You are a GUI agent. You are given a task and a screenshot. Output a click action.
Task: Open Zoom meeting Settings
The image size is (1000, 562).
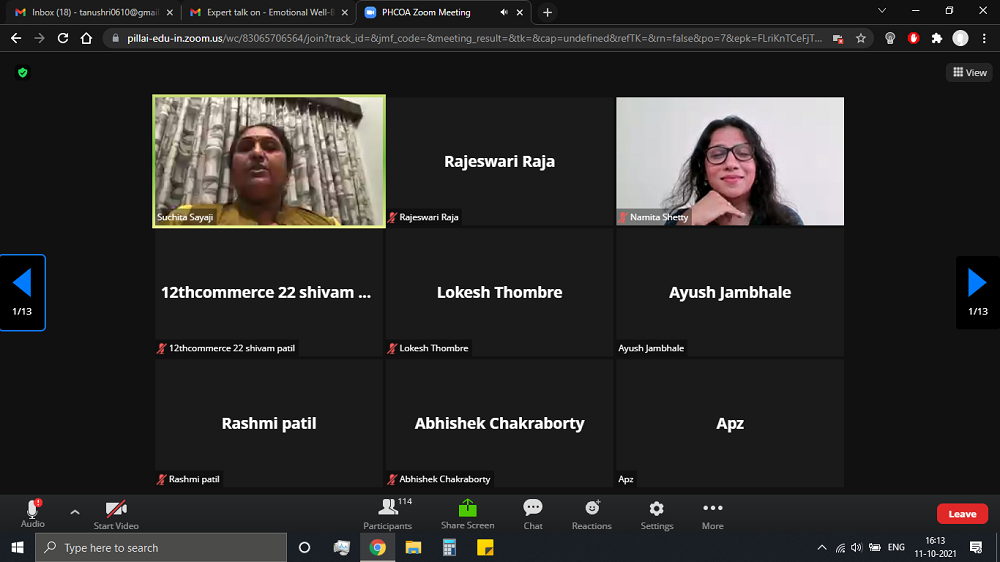click(x=656, y=514)
